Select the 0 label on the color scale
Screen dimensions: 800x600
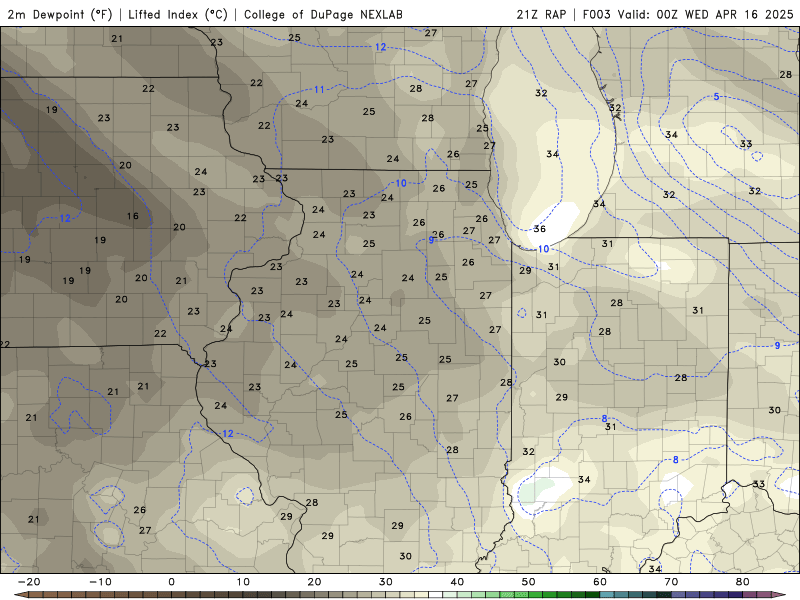(x=171, y=582)
